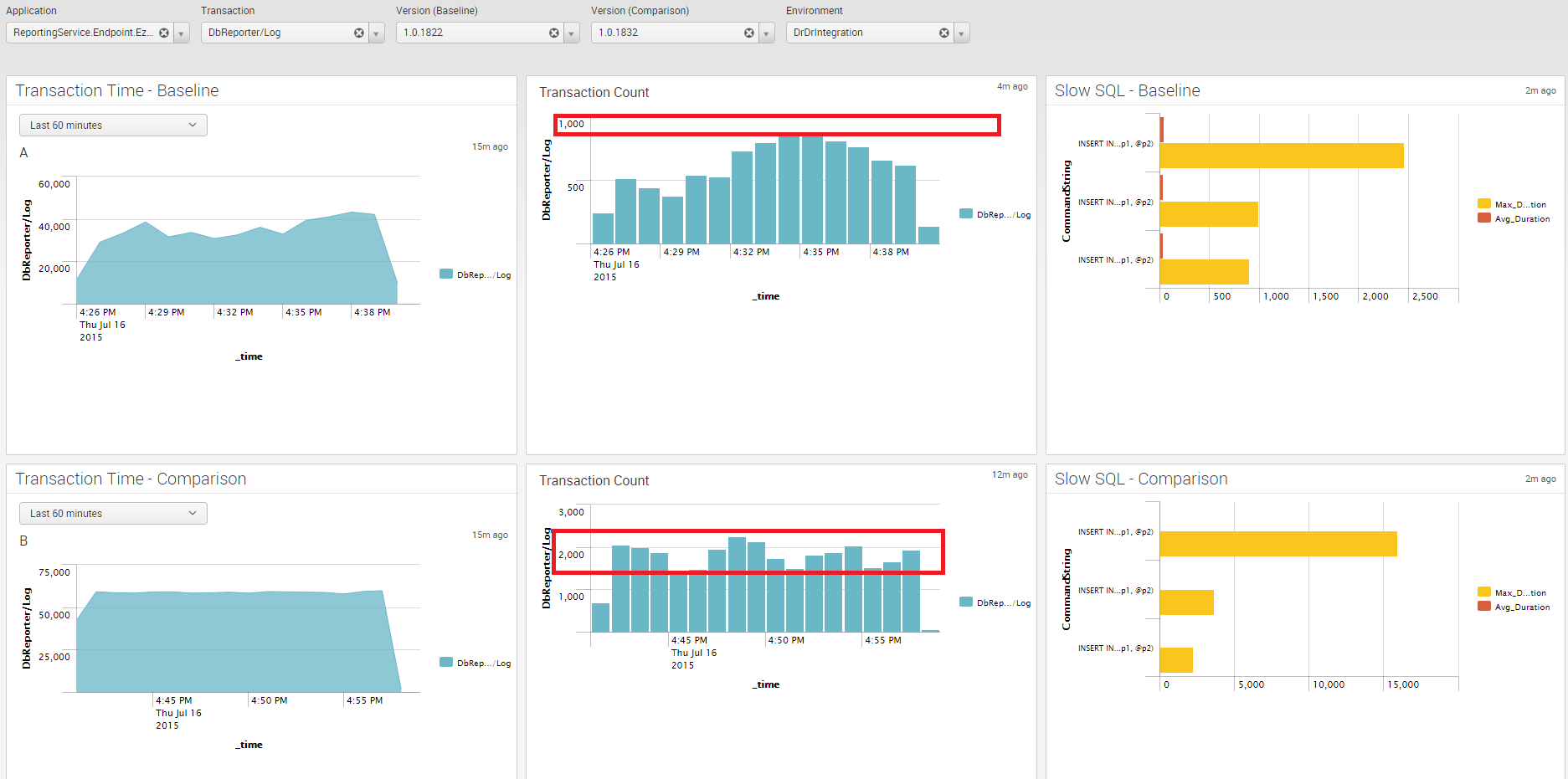Click the ReportingService.Endpoint application field text
The height and width of the screenshot is (779, 1568).
point(82,33)
